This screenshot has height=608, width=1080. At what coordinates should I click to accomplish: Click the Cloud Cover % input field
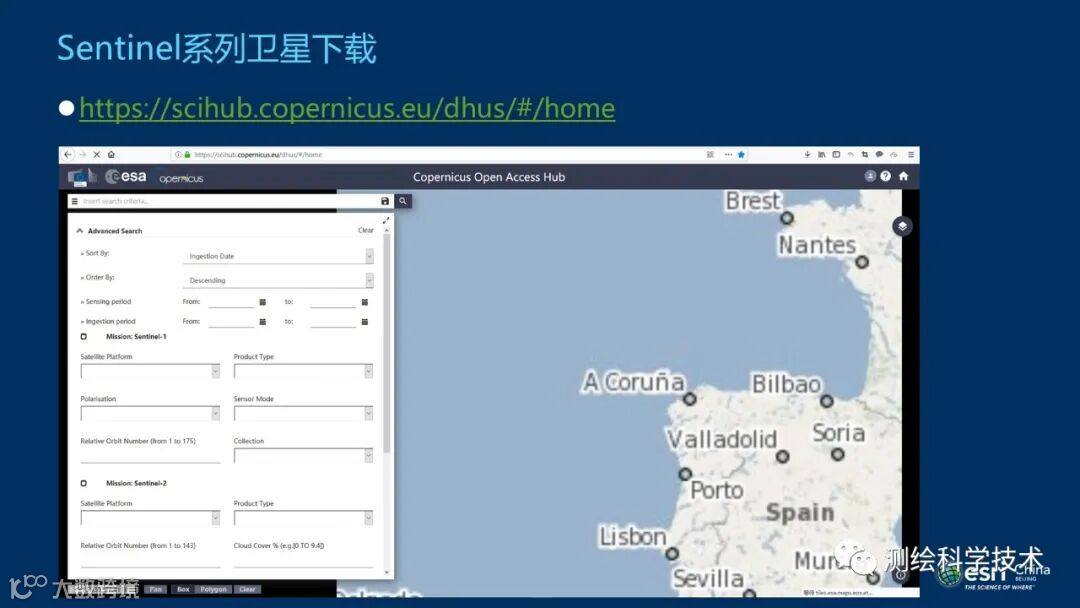tap(303, 559)
